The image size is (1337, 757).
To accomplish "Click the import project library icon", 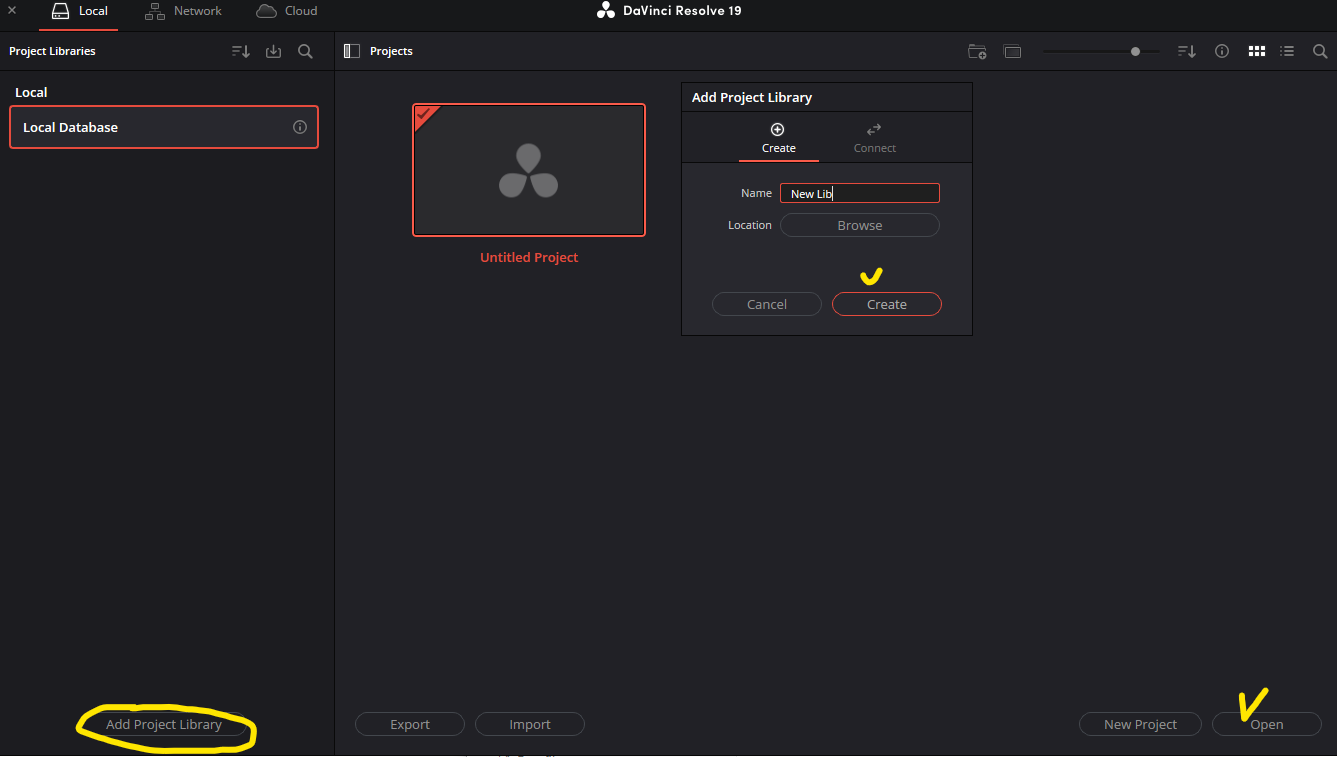I will coord(273,51).
